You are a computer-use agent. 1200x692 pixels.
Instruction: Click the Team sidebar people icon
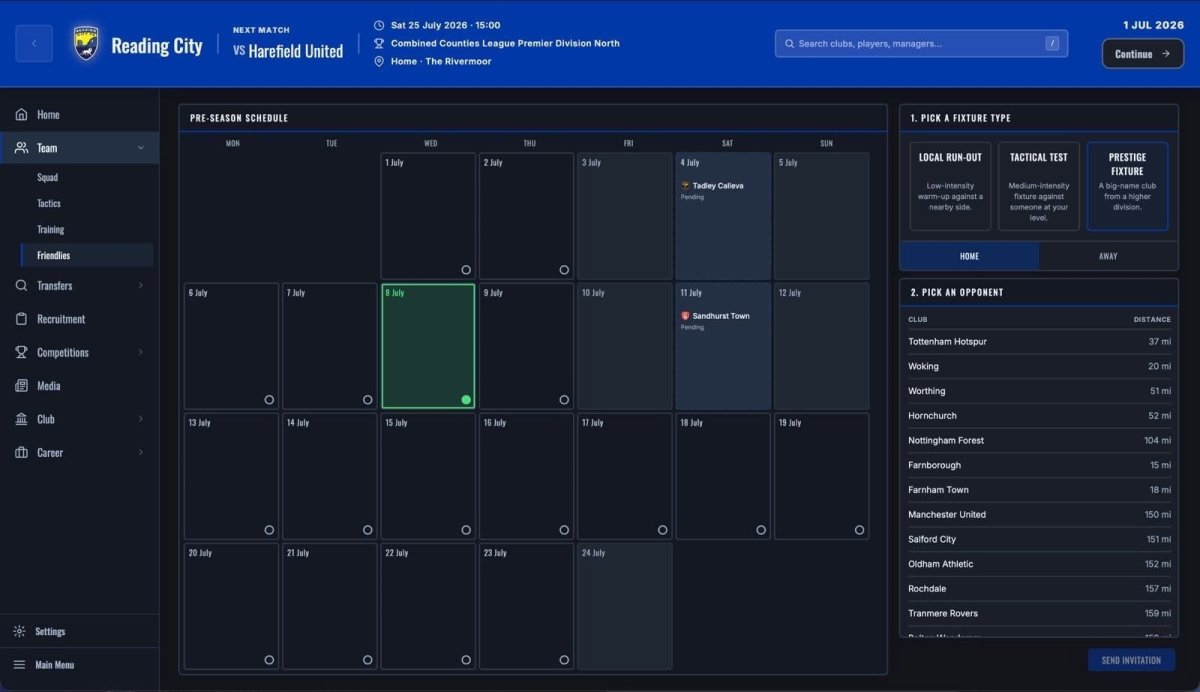pyautogui.click(x=21, y=148)
